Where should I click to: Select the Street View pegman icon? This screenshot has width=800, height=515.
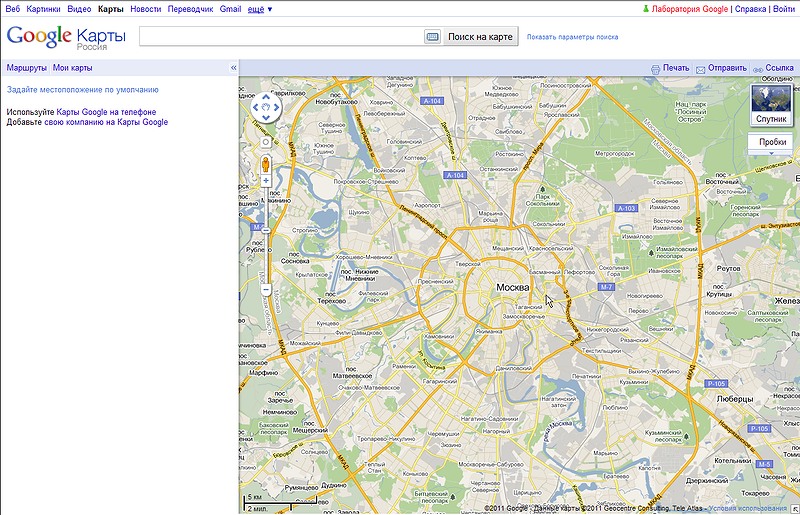point(266,163)
